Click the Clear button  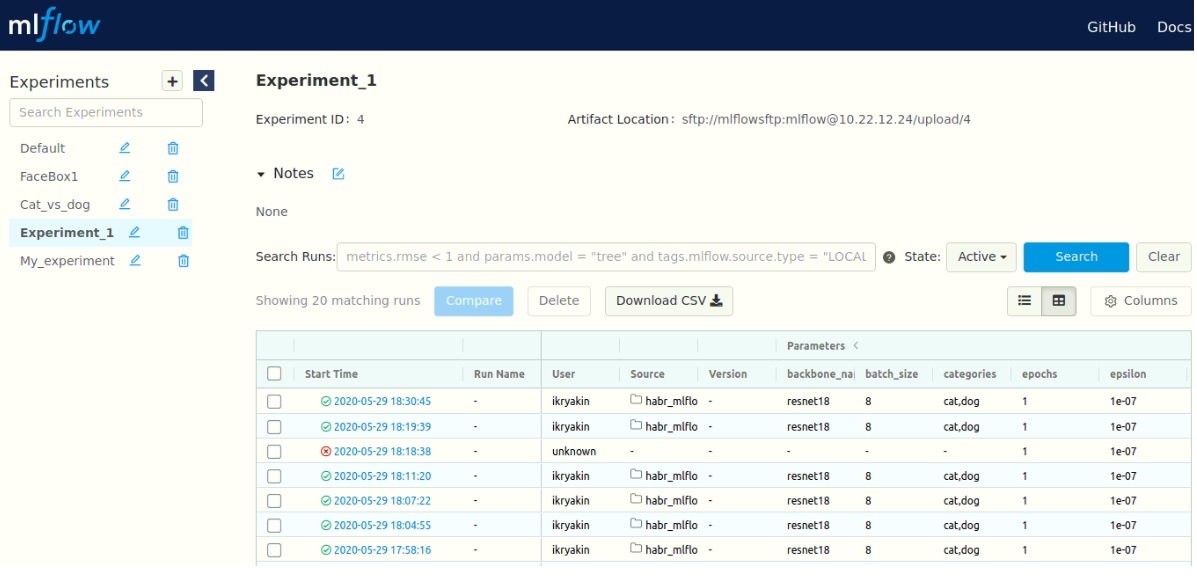pos(1163,257)
